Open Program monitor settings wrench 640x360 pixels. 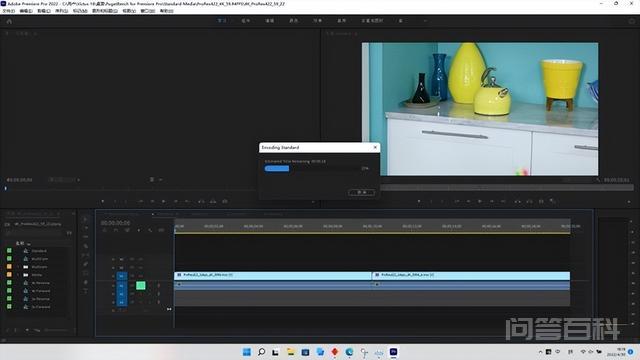pos(598,180)
